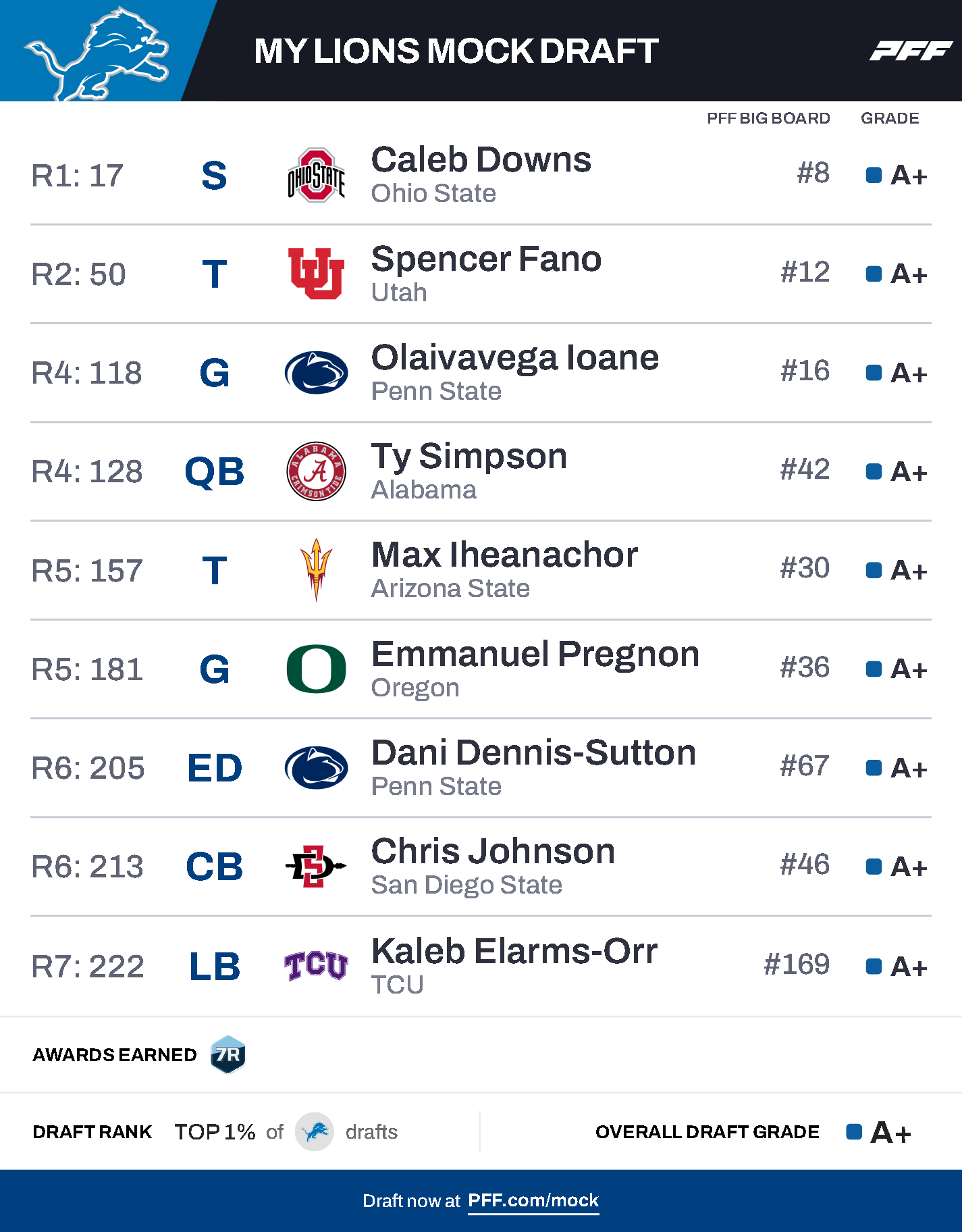The image size is (962, 1232).
Task: Click the Grade column header
Action: (x=890, y=118)
